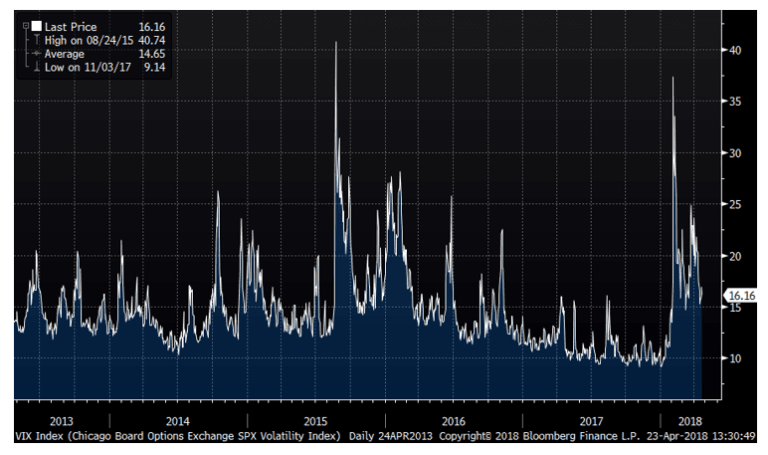Click the 40 value on price axis
The image size is (768, 455).
click(x=733, y=50)
